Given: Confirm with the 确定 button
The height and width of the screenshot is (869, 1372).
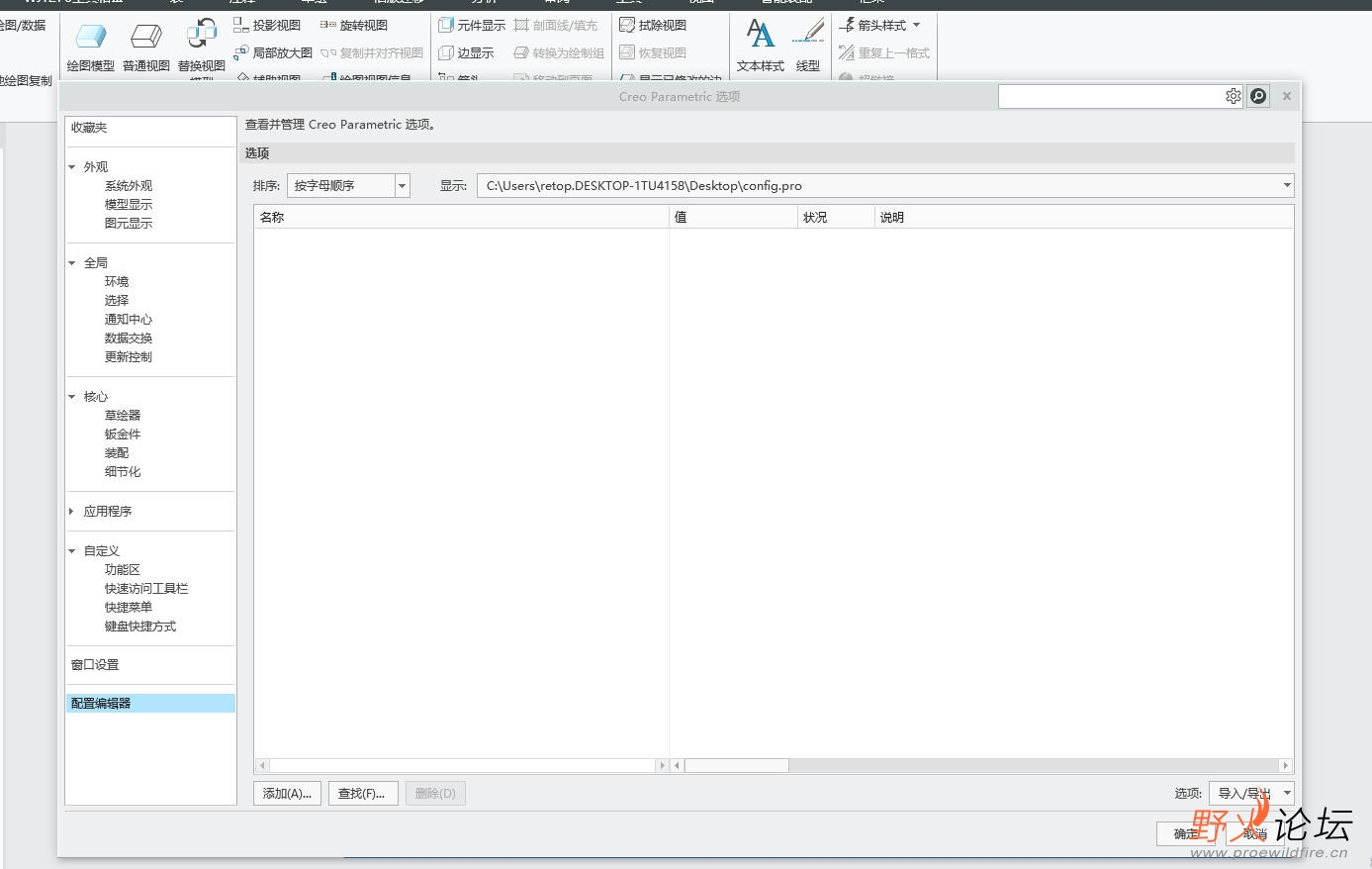Looking at the screenshot, I should 1187,833.
